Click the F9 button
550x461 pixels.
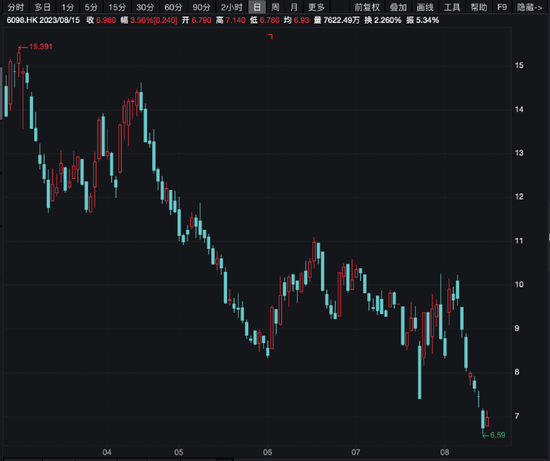(x=502, y=7)
